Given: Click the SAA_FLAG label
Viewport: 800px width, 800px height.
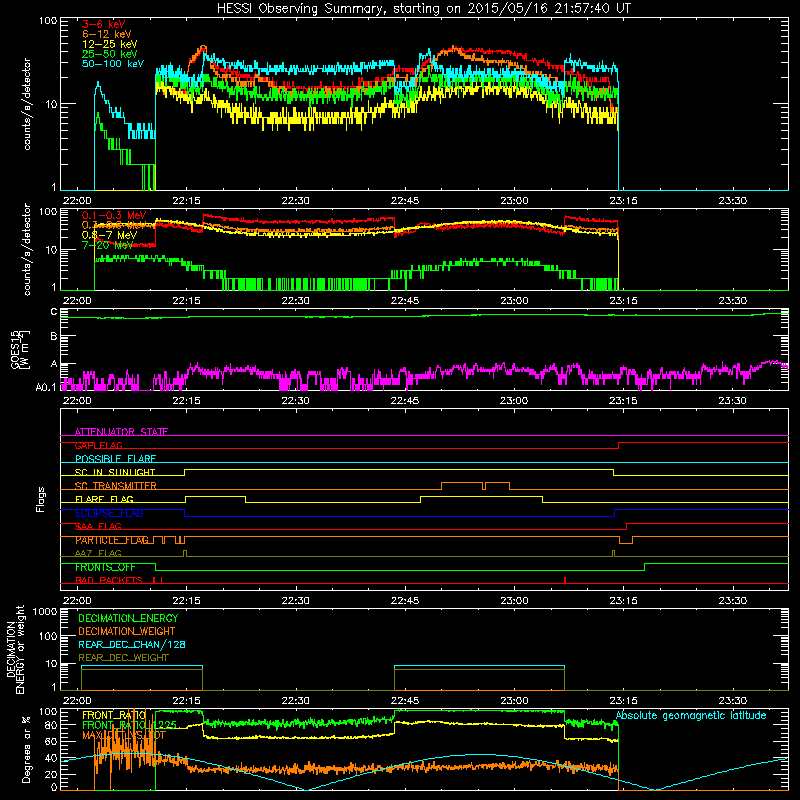Looking at the screenshot, I should pyautogui.click(x=98, y=526).
